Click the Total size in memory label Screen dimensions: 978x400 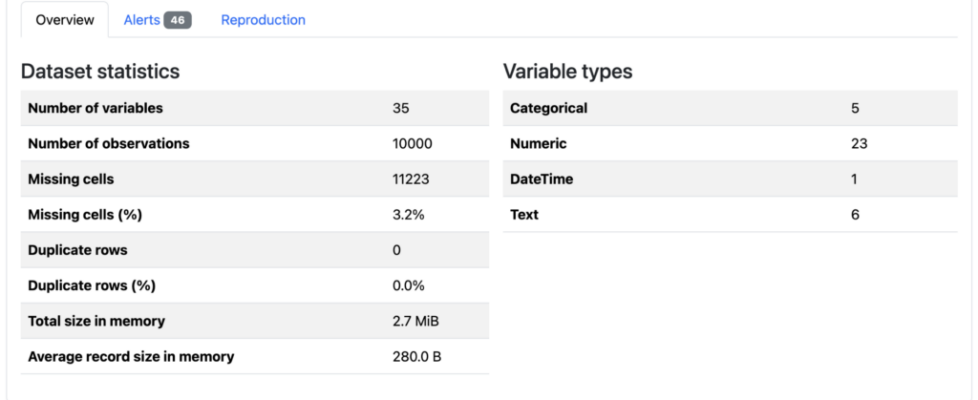coord(96,321)
